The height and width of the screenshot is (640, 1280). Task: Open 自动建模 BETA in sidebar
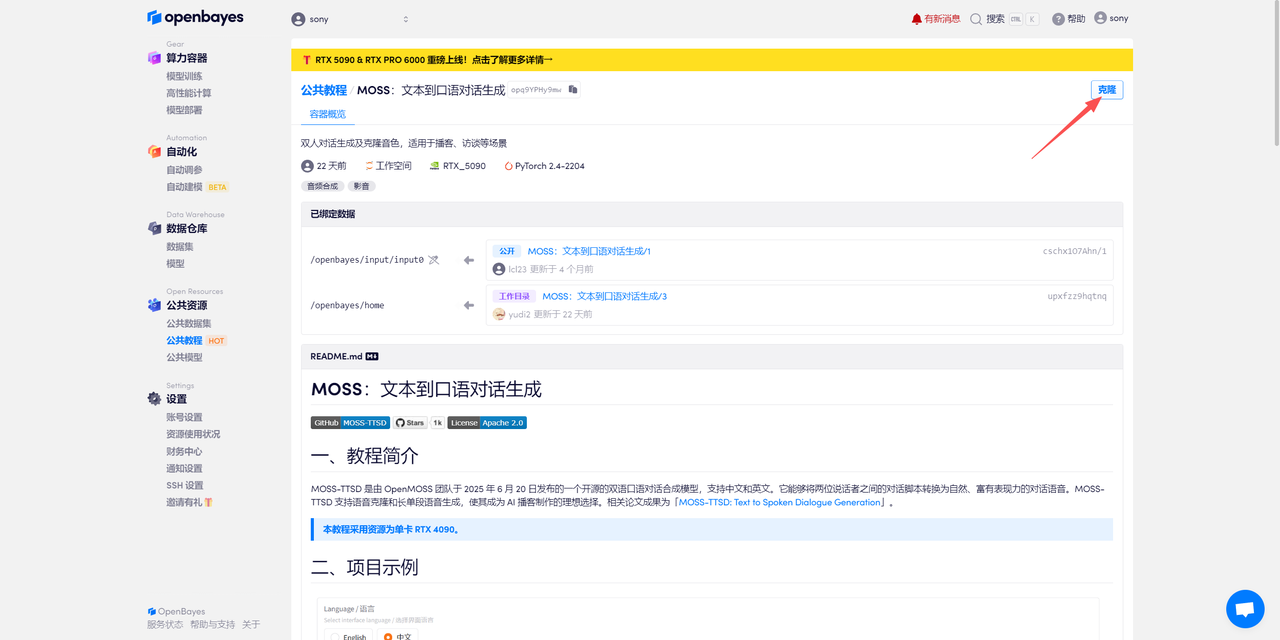pyautogui.click(x=197, y=187)
